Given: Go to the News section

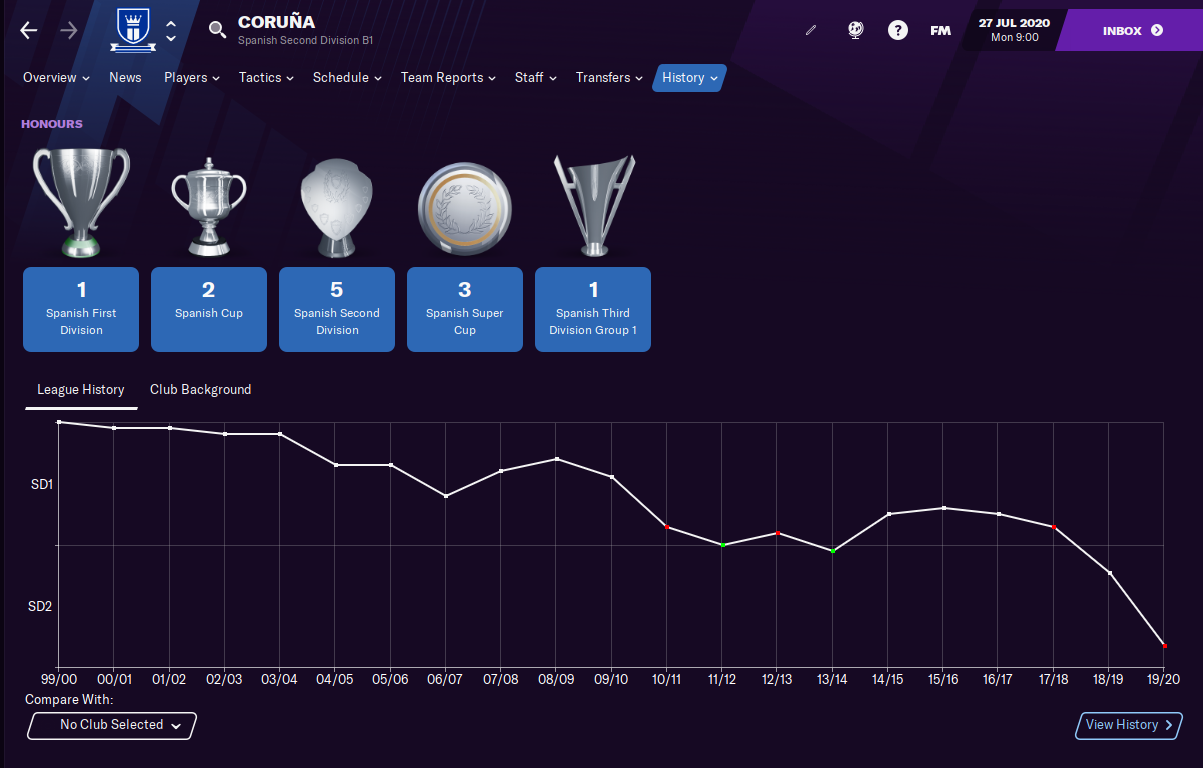Looking at the screenshot, I should [125, 77].
